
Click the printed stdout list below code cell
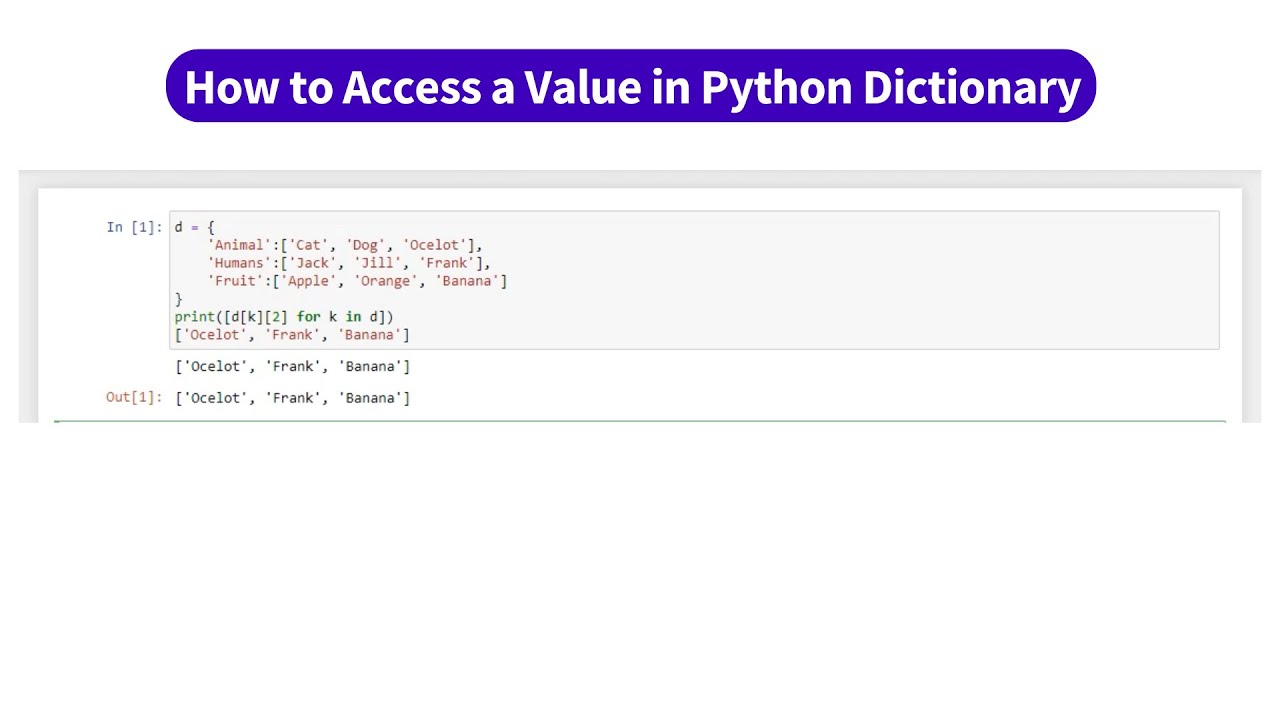(292, 366)
